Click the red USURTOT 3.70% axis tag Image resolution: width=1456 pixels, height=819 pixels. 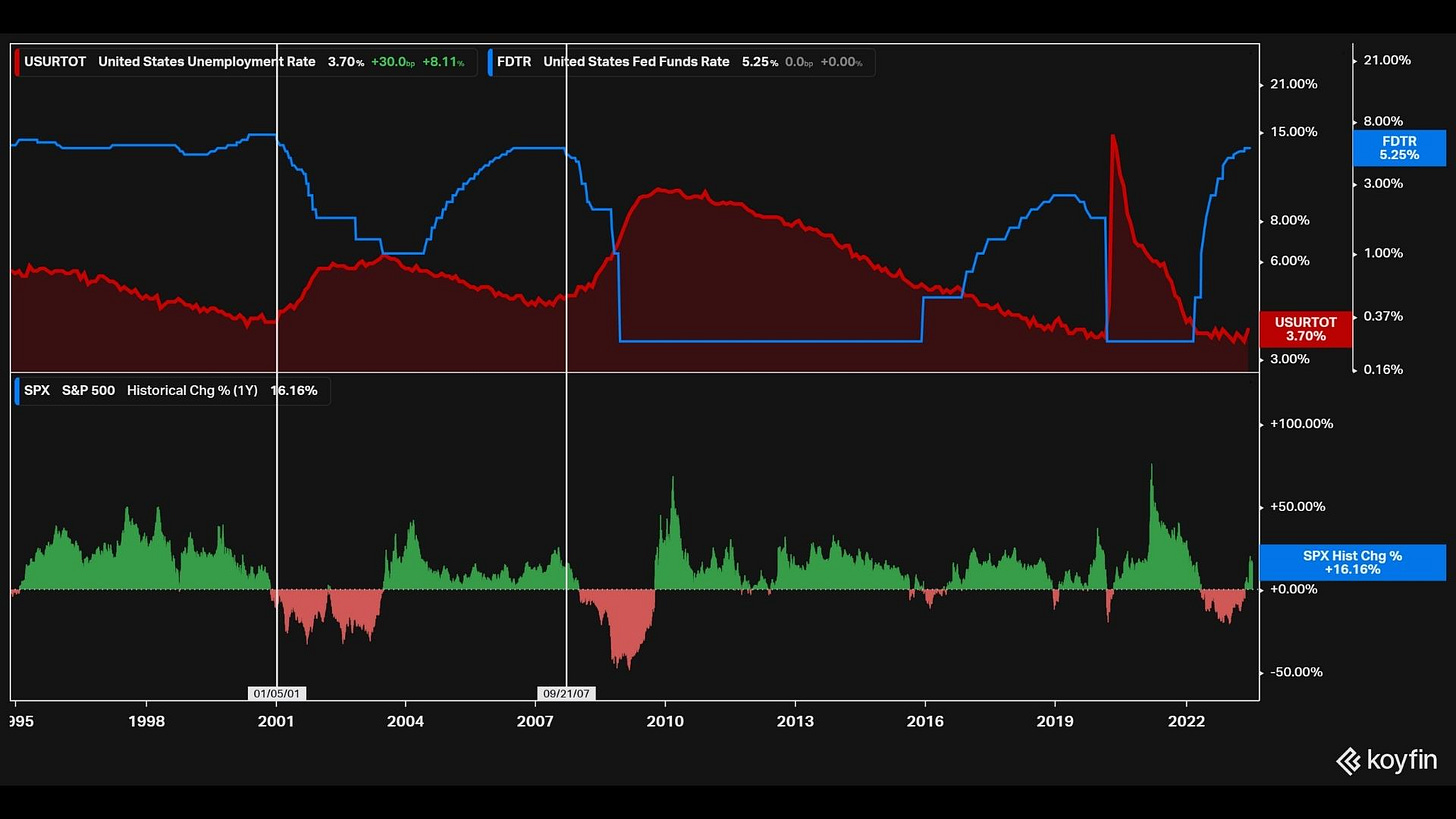[1305, 329]
